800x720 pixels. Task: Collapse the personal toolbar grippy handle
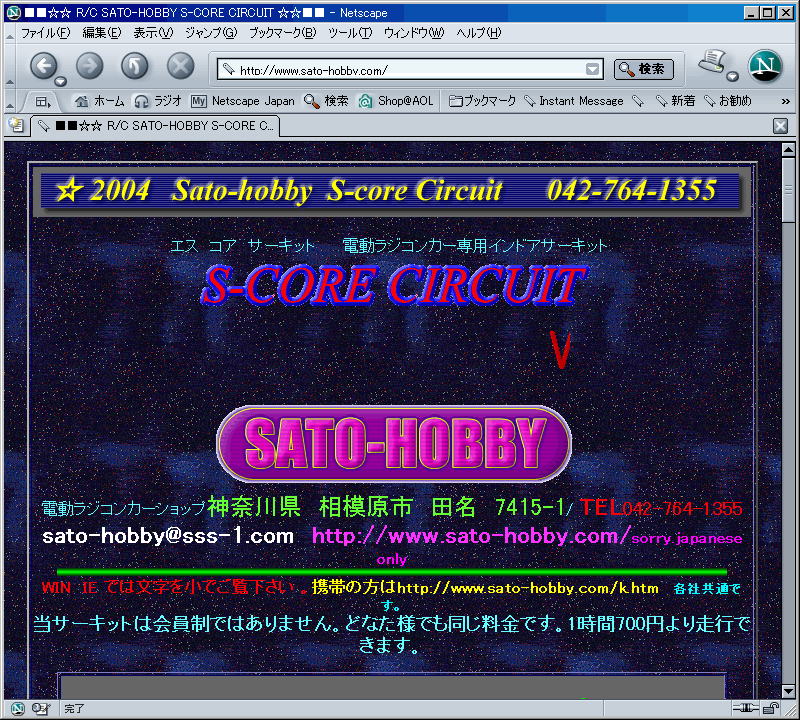(10, 101)
